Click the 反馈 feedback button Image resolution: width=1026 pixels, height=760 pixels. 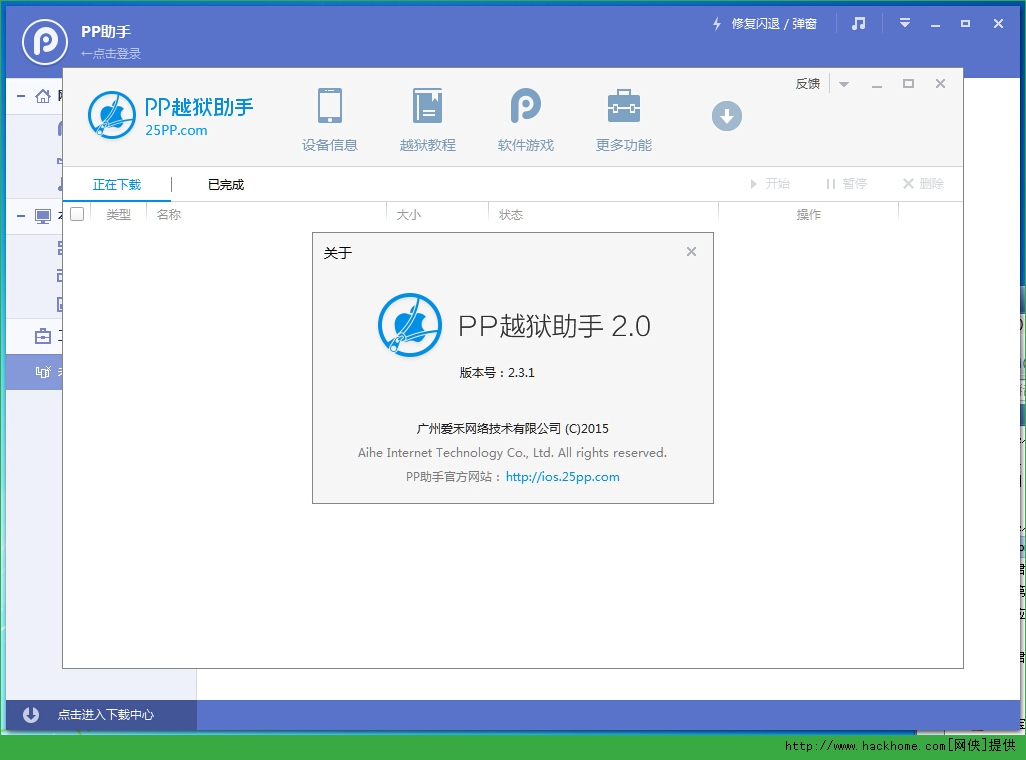(807, 84)
